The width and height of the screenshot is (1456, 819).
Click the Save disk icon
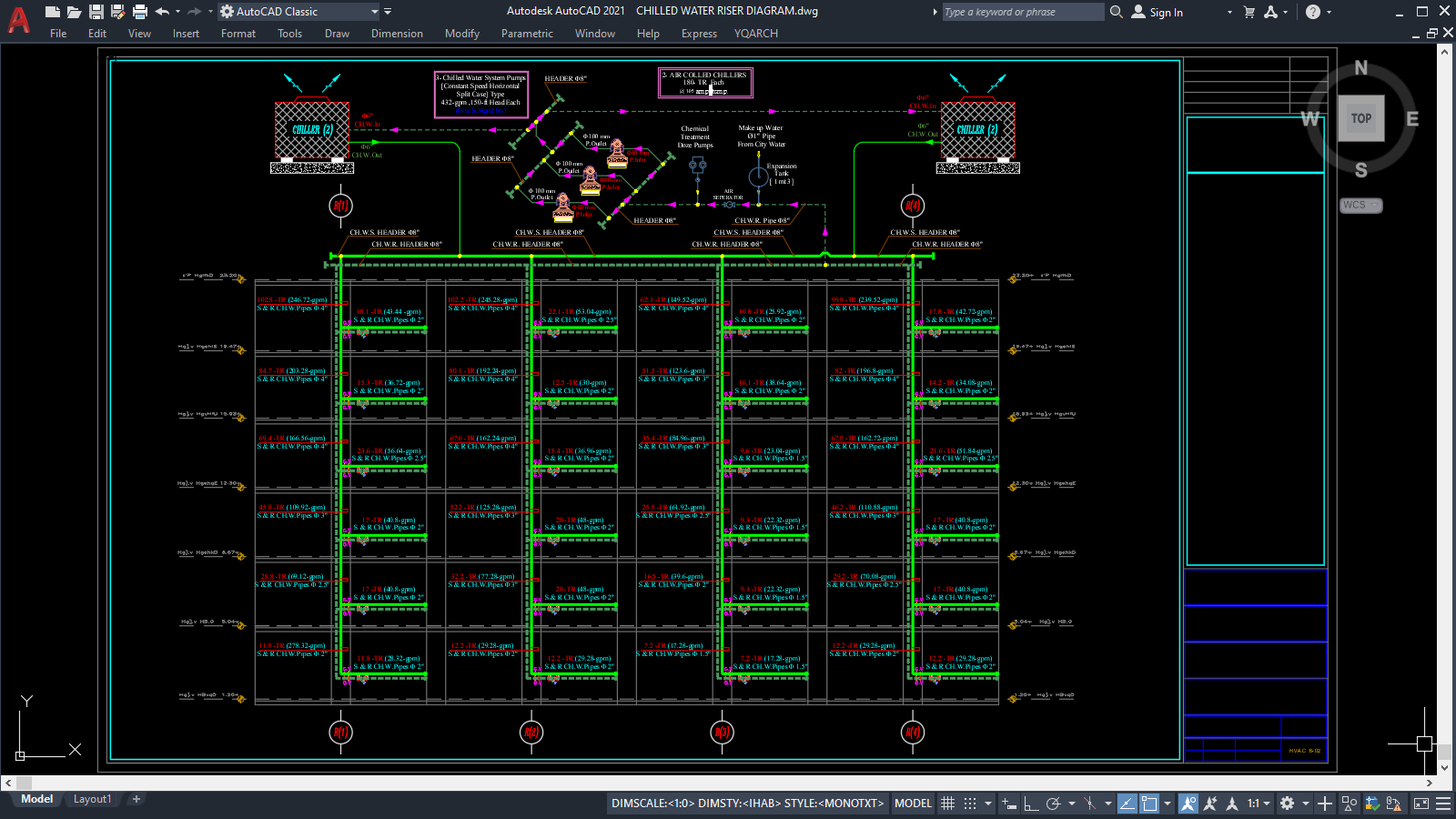[x=96, y=12]
